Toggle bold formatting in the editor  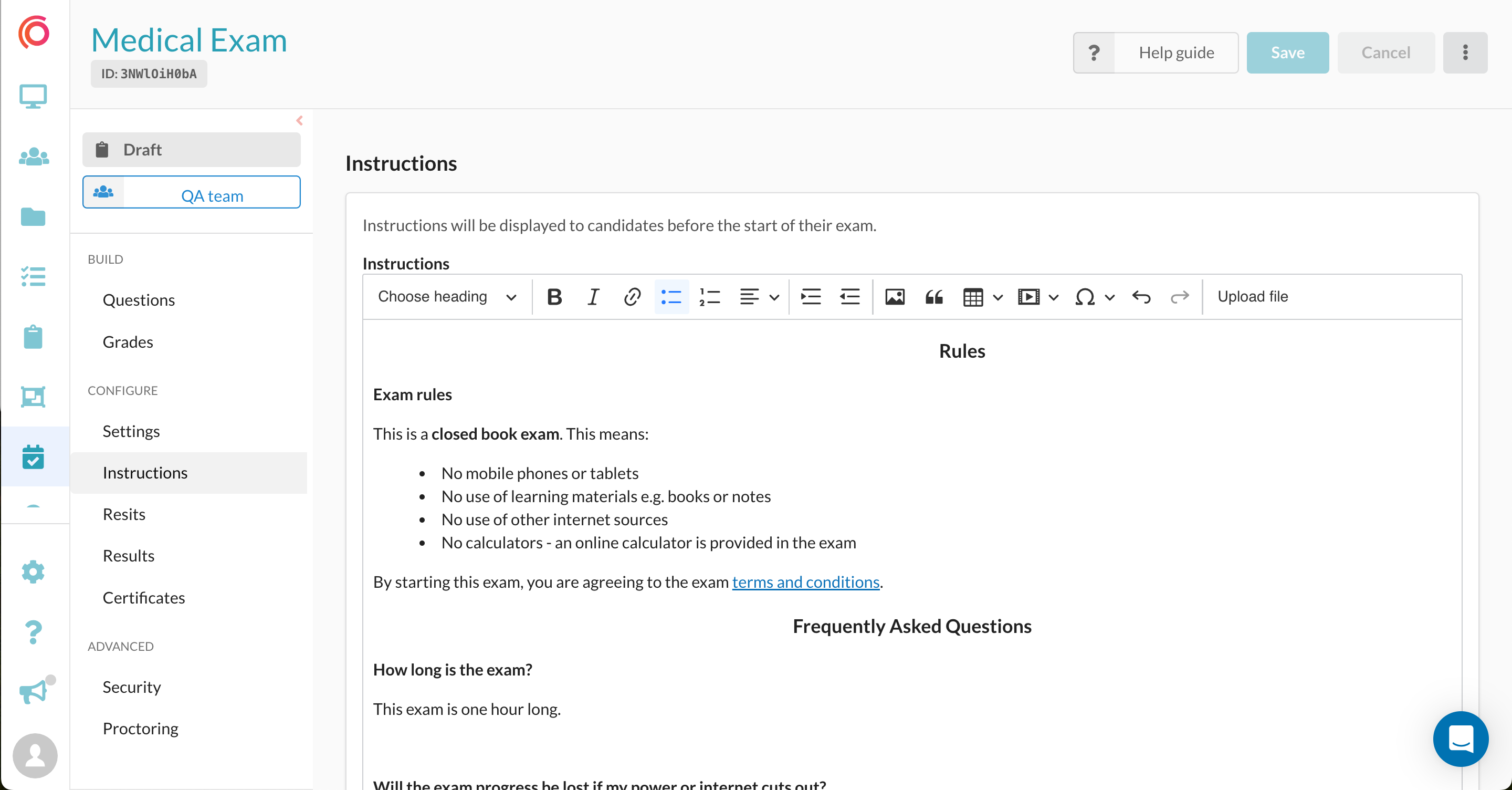(554, 297)
